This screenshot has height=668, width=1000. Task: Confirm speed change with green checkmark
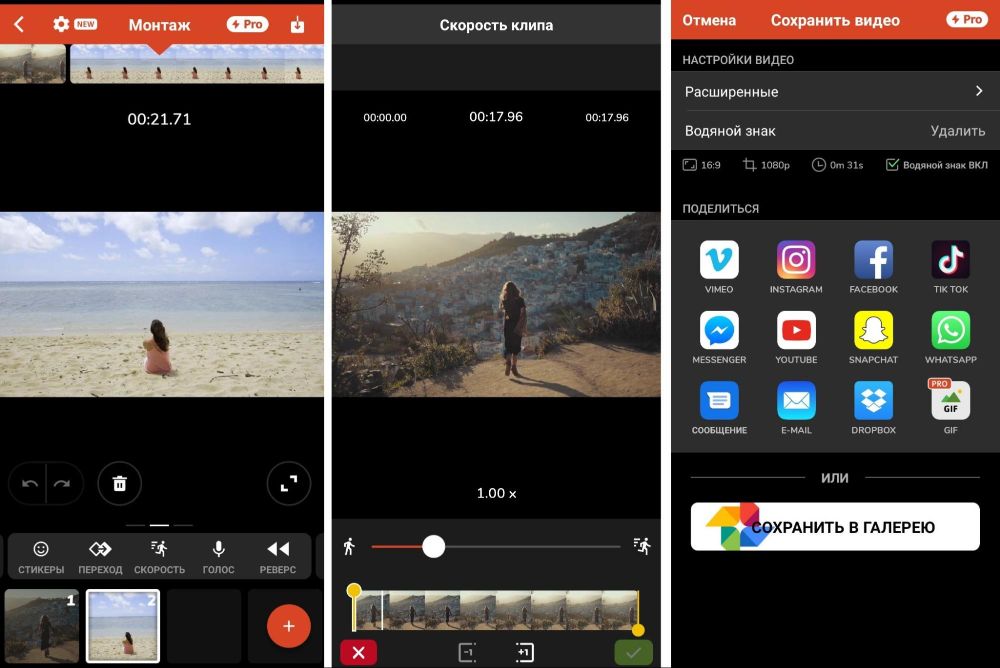(633, 653)
